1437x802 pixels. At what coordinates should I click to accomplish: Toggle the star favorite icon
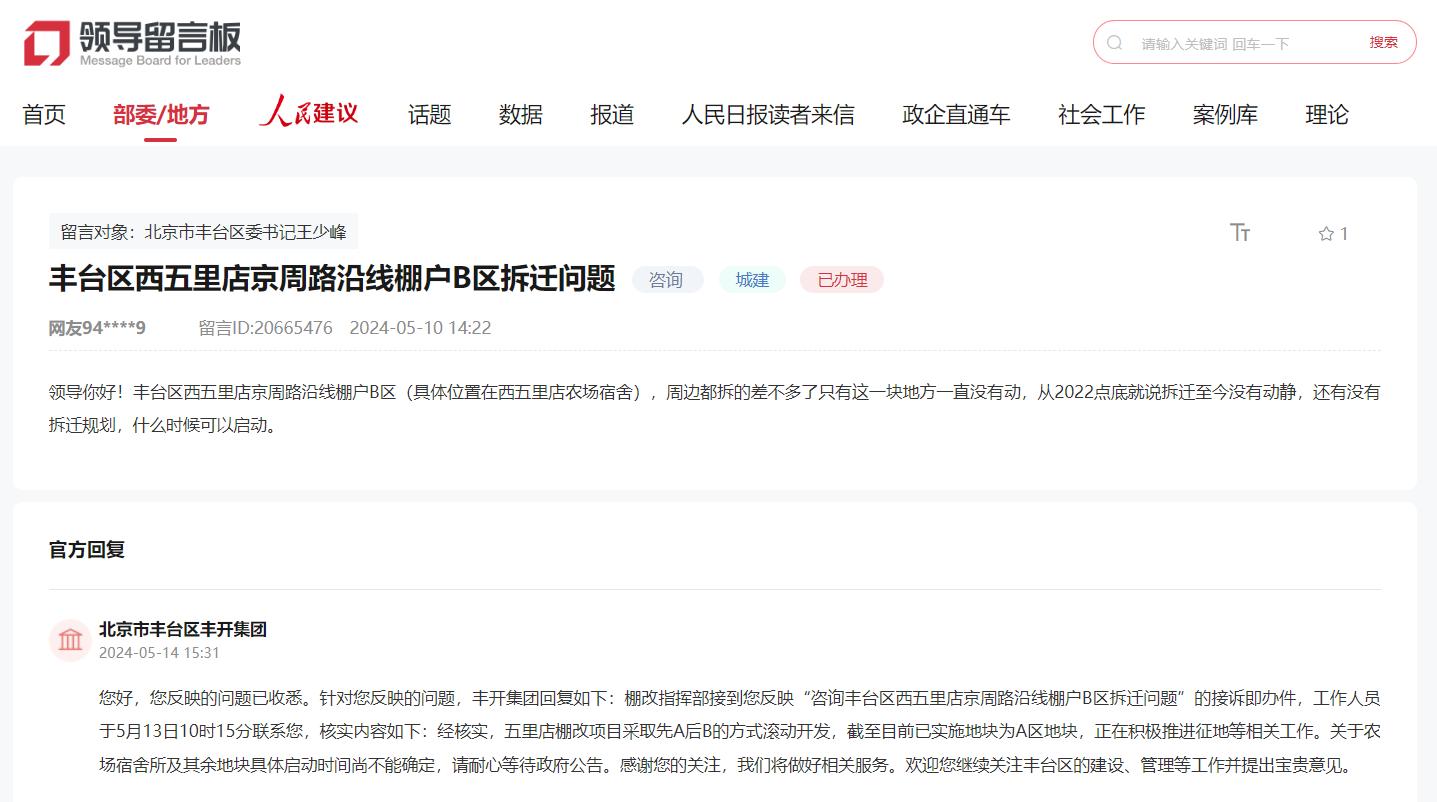1326,234
